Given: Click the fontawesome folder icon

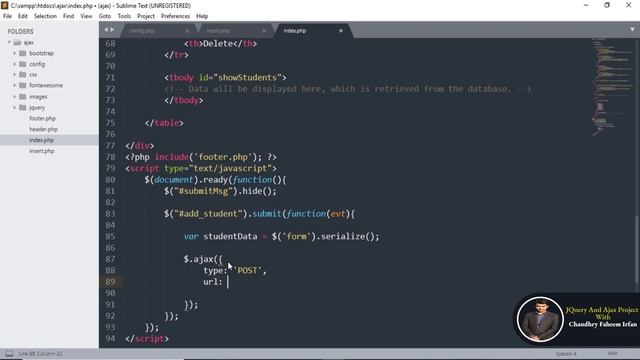Looking at the screenshot, I should point(23,85).
